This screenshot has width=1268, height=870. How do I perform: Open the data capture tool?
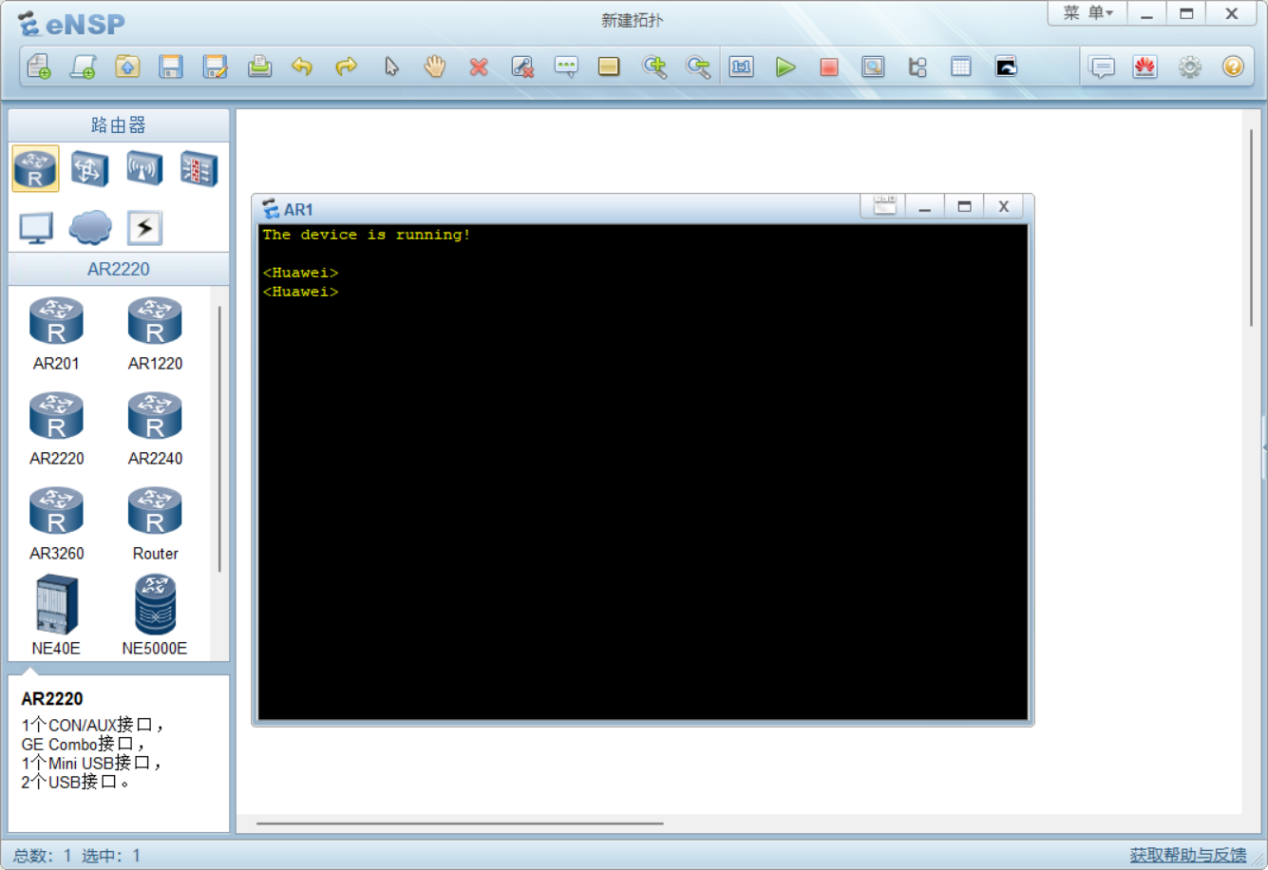tap(873, 67)
